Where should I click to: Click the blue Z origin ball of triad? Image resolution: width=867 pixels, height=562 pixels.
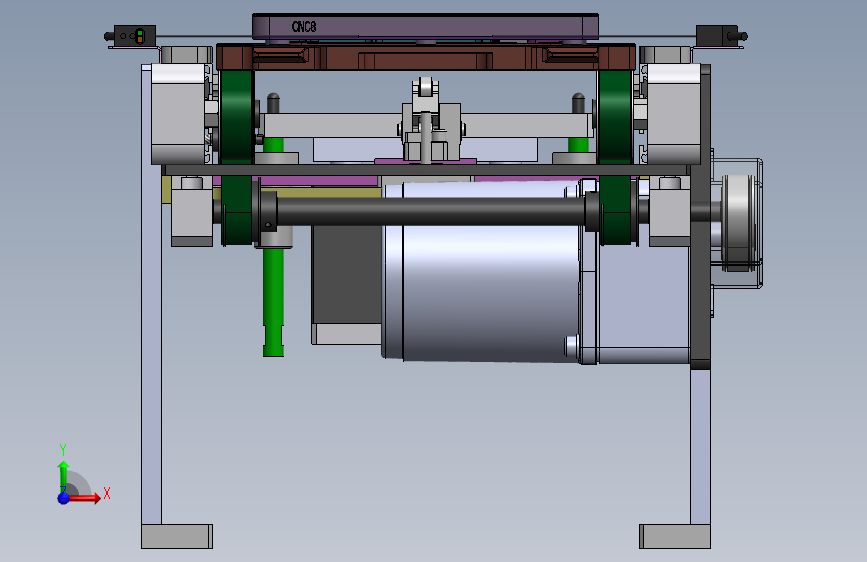64,498
